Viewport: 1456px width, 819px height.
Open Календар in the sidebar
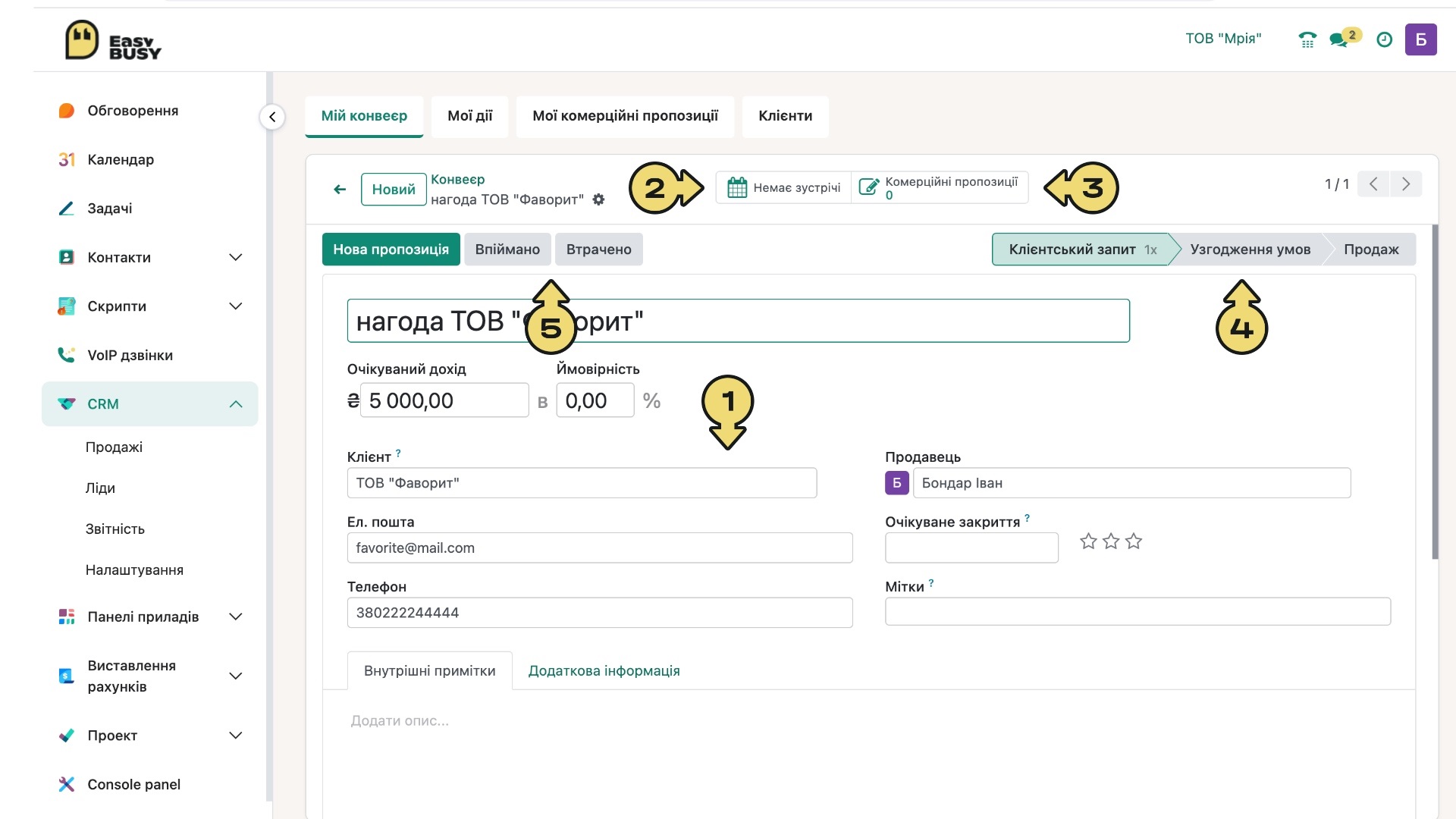coord(121,160)
